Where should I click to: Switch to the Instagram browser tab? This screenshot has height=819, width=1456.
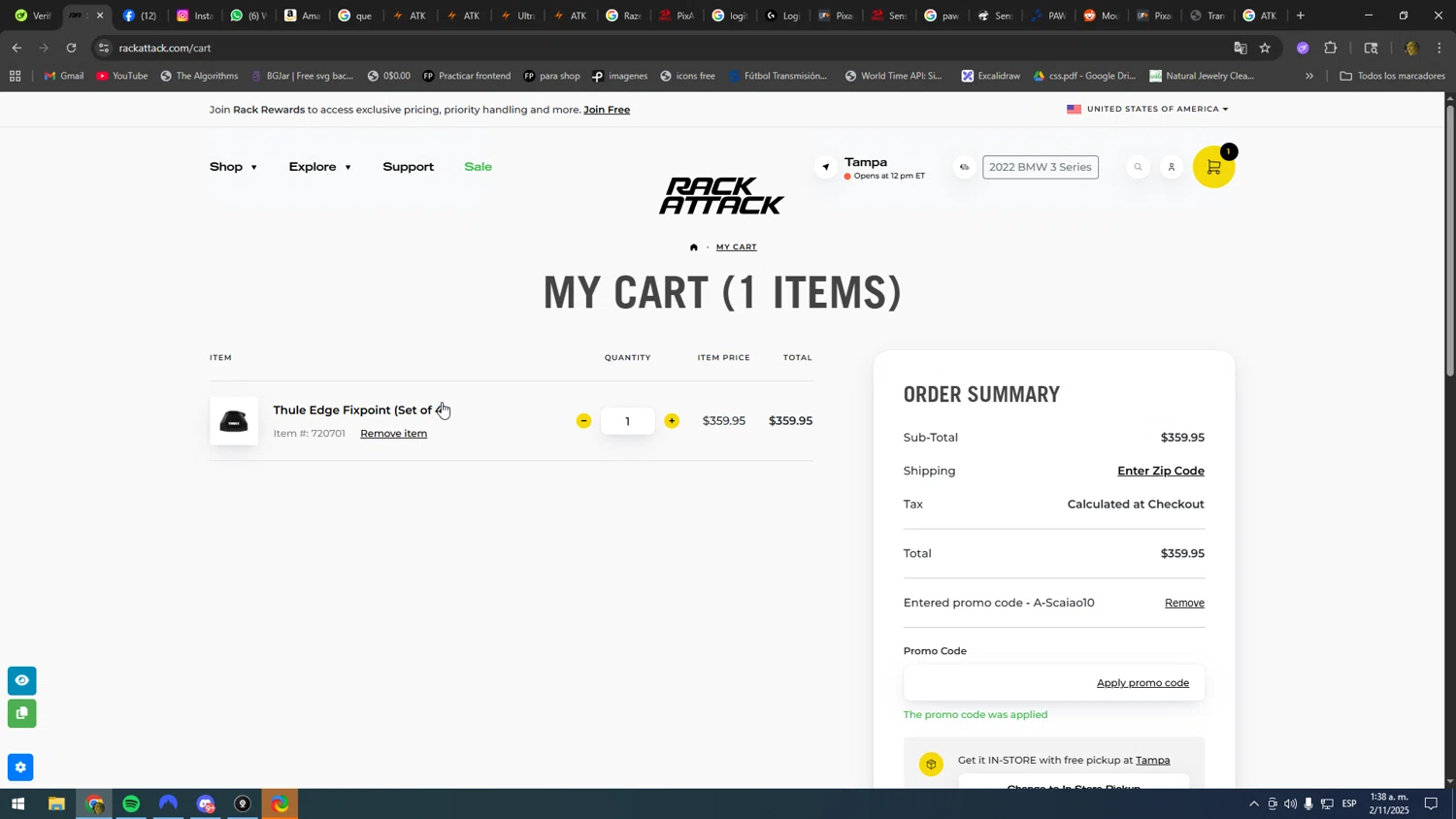click(x=194, y=16)
